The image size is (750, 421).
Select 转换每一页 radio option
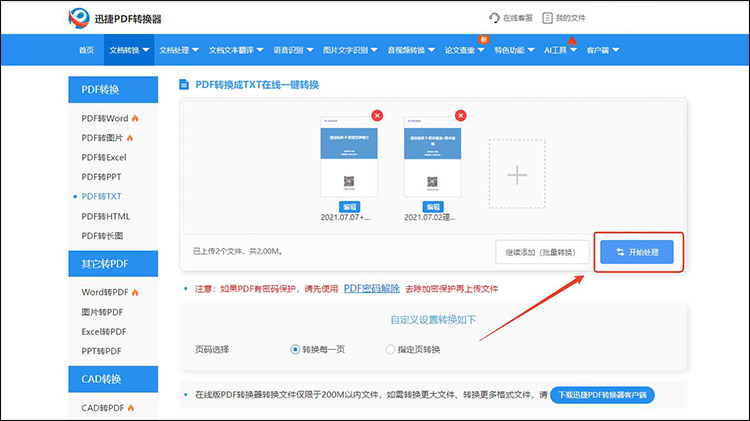295,349
